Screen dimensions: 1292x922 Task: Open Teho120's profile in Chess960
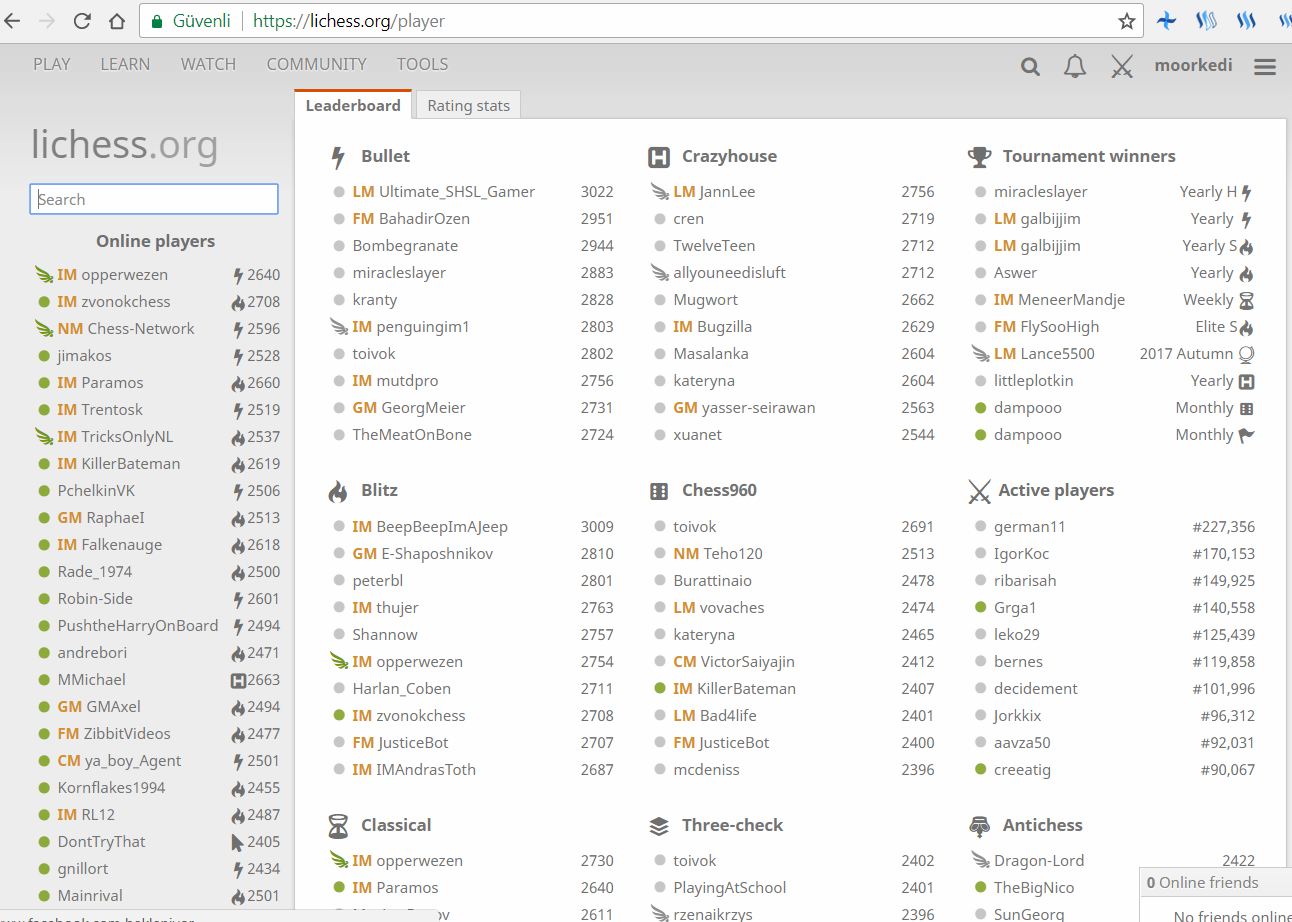coord(718,554)
